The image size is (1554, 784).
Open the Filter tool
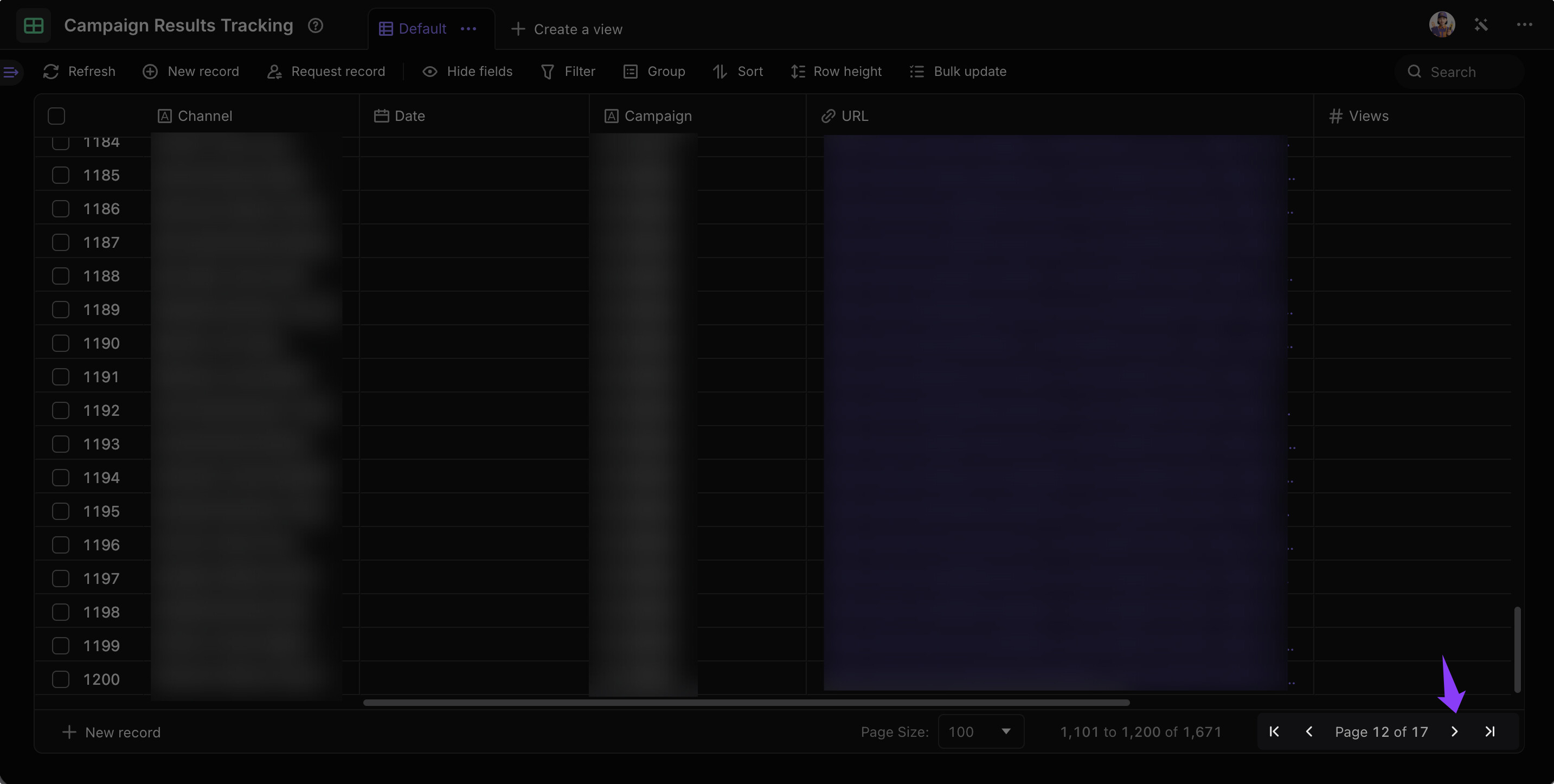click(x=568, y=72)
